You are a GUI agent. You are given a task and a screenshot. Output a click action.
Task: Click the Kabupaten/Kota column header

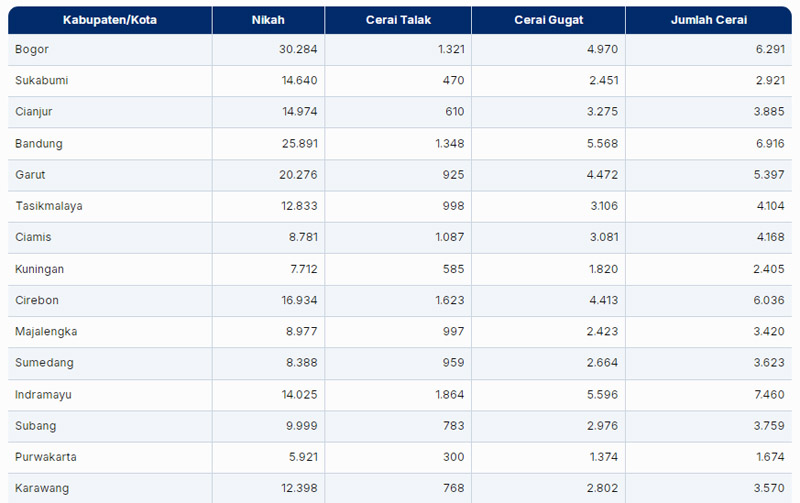tap(110, 20)
